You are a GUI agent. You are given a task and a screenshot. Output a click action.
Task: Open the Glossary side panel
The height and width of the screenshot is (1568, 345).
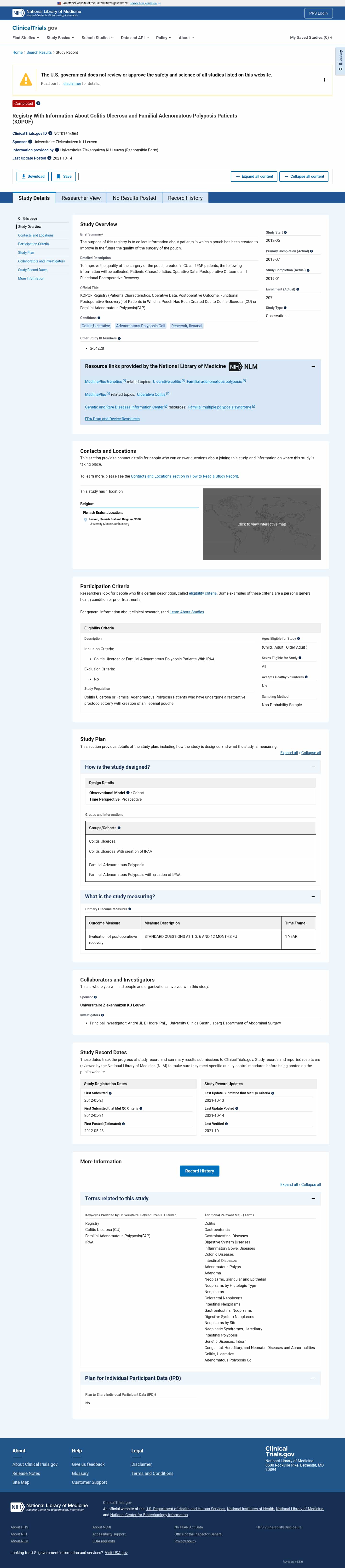(340, 61)
